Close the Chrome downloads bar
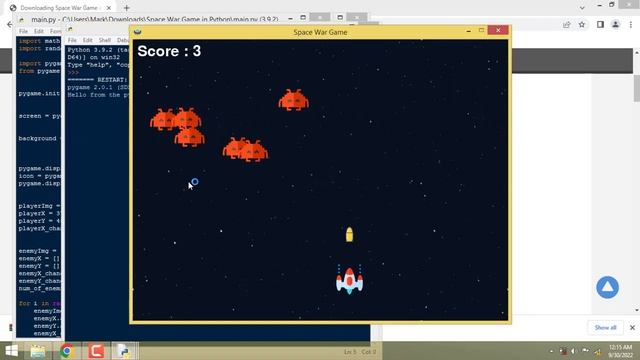Viewport: 640px width, 360px height. pyautogui.click(x=632, y=327)
